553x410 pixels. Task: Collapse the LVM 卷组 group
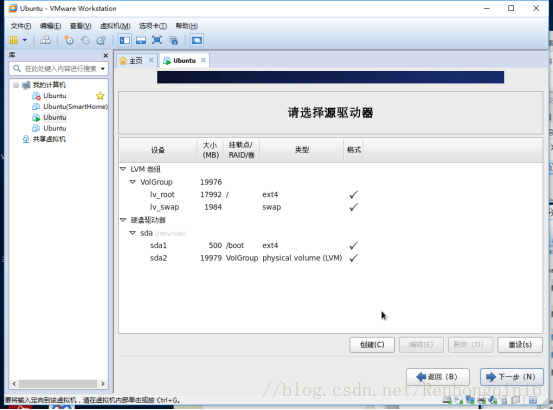pyautogui.click(x=123, y=169)
